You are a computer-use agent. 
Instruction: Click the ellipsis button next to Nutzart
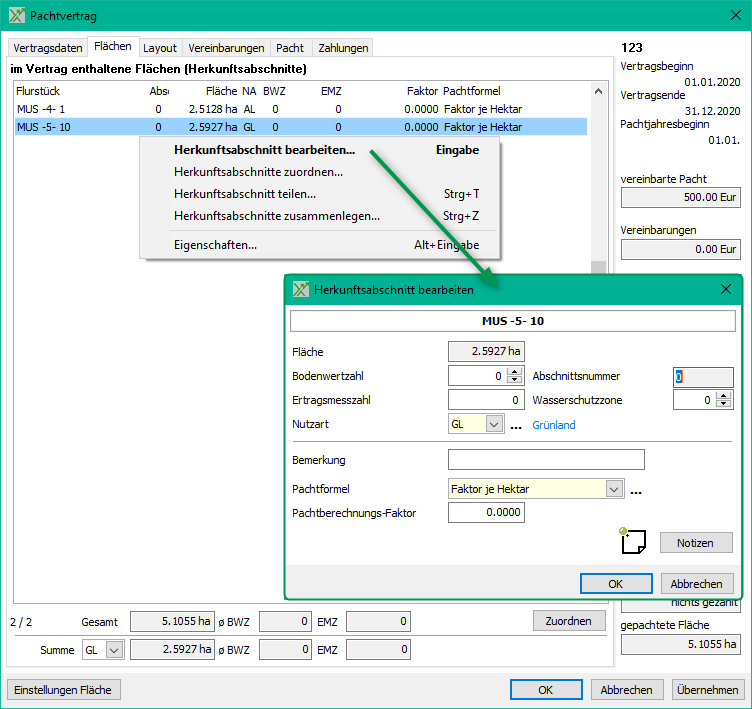pyautogui.click(x=516, y=425)
